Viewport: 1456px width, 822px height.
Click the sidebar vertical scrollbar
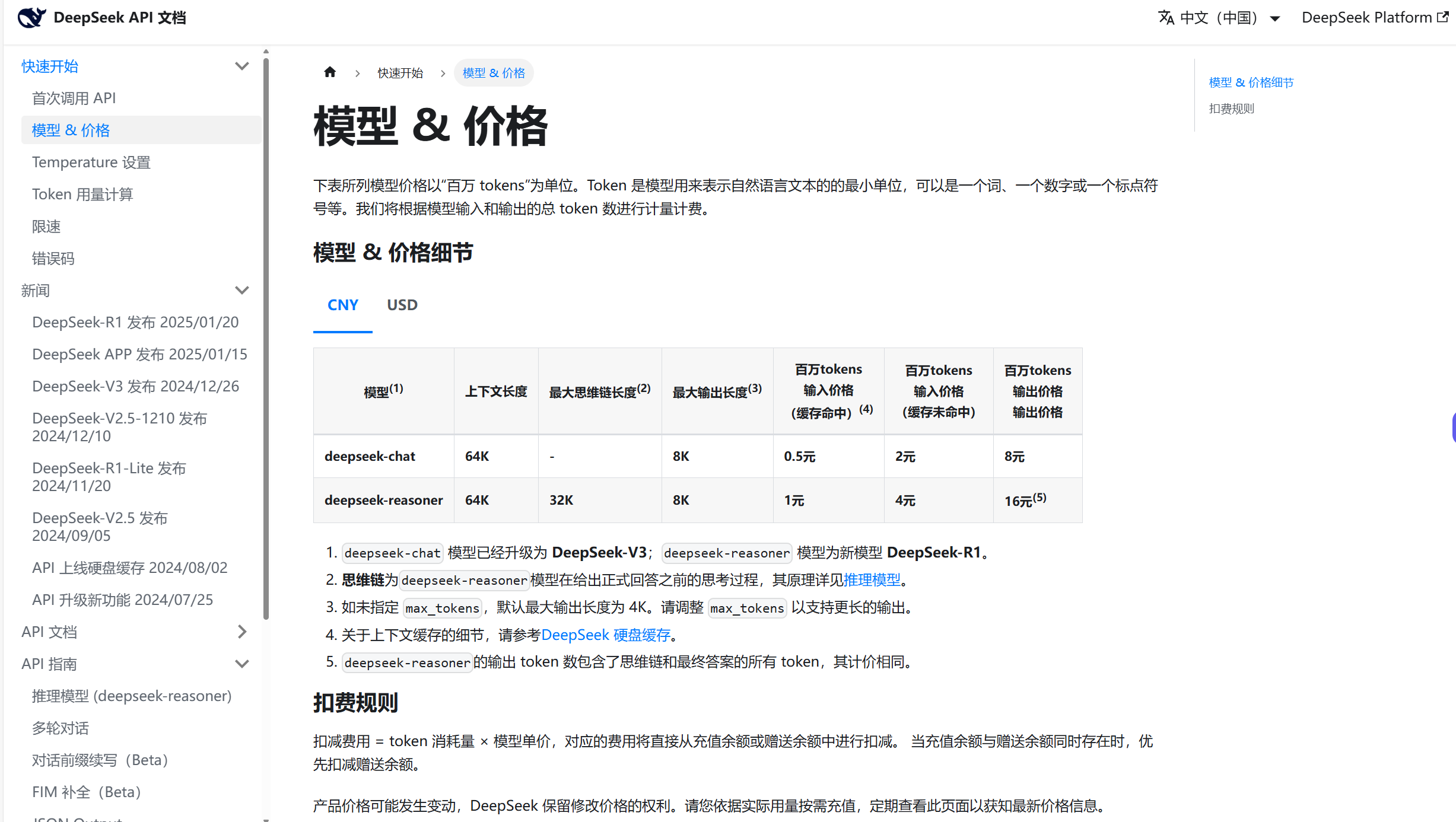tap(266, 338)
